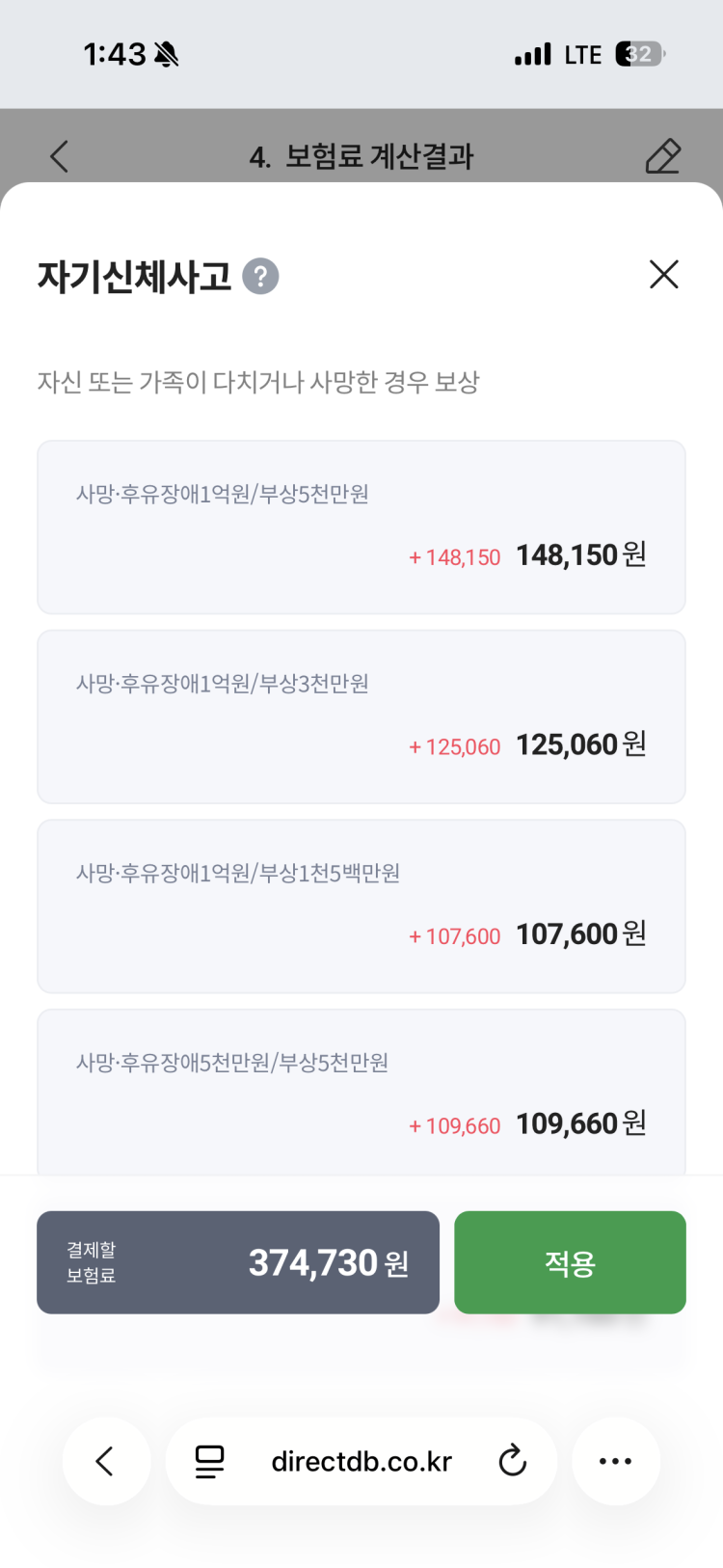Tap the directdb.co.kr address field
This screenshot has height=1568, width=723.
361,1462
